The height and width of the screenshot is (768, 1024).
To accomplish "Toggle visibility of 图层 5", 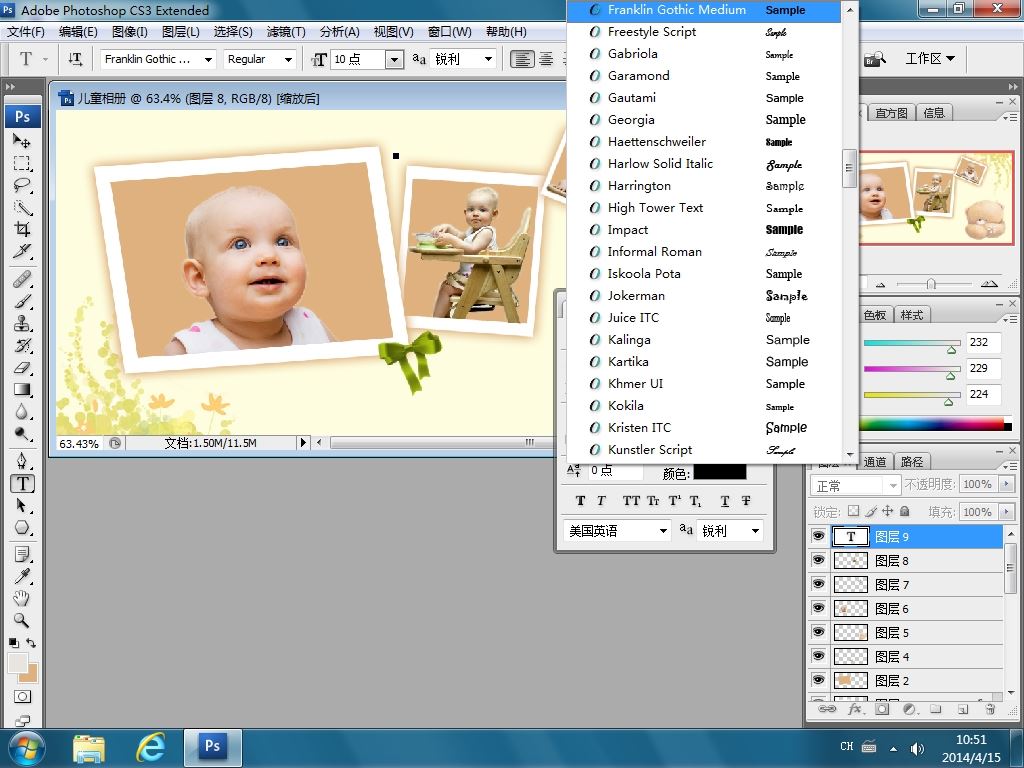I will (819, 633).
